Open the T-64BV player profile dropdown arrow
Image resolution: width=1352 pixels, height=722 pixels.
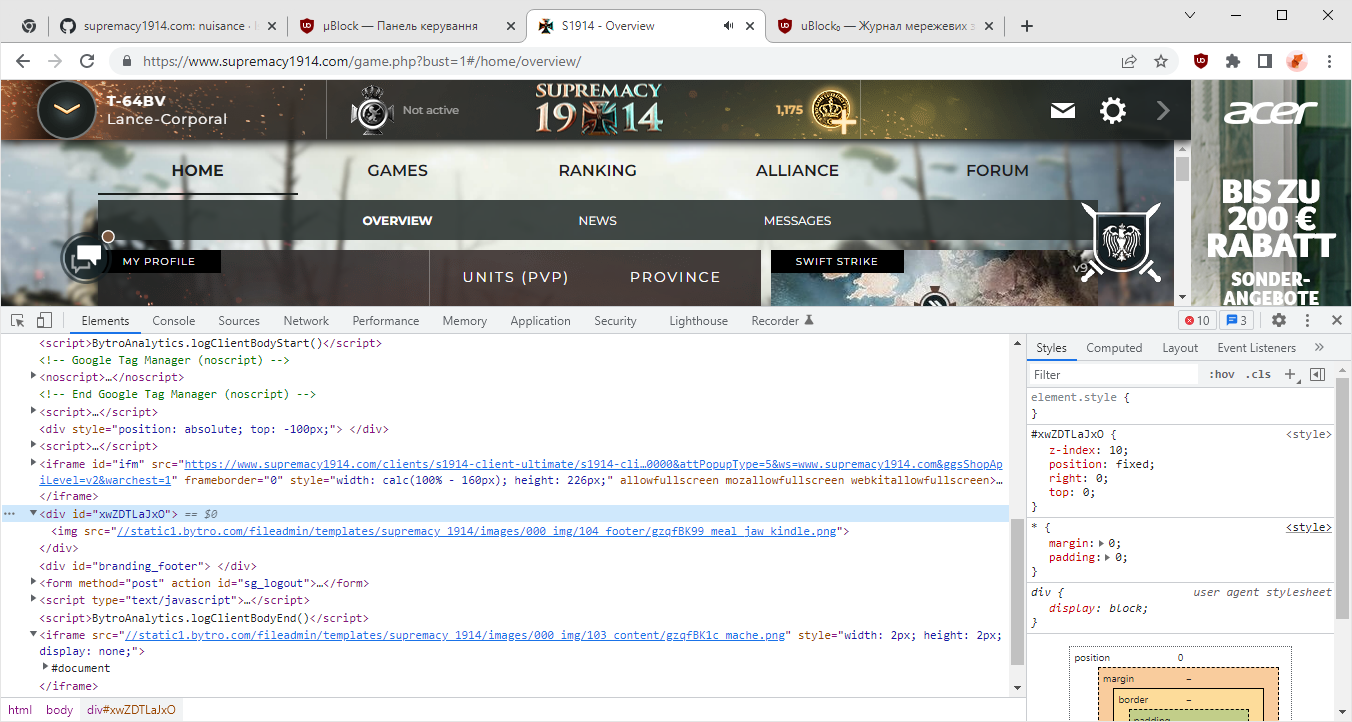[66, 110]
